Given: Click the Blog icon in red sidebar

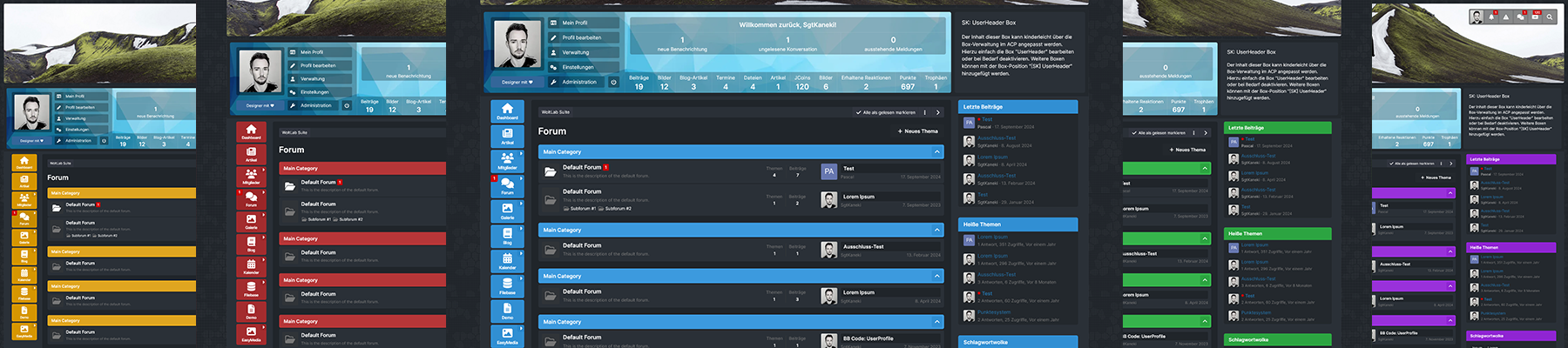Looking at the screenshot, I should 251,244.
